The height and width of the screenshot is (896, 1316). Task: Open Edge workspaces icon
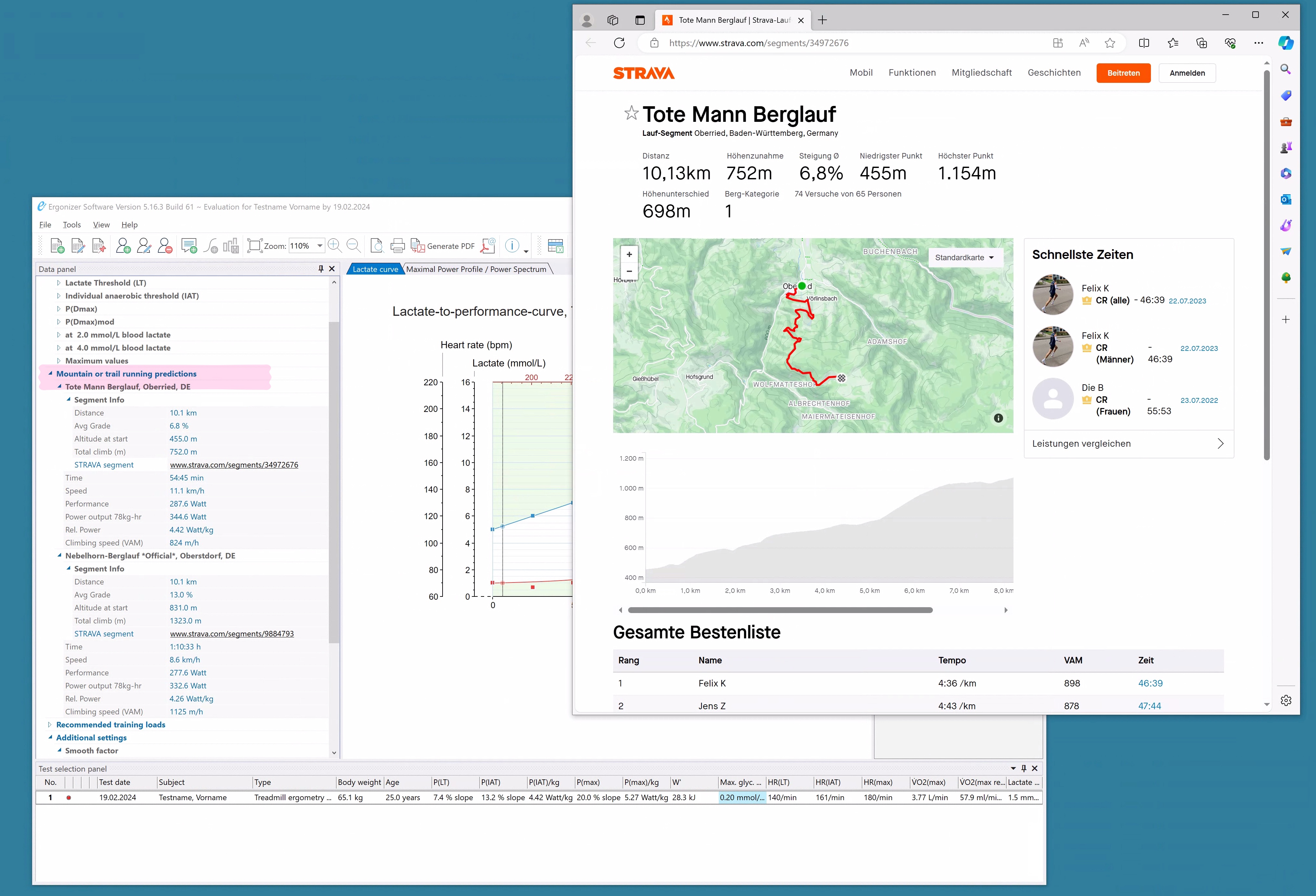click(x=613, y=20)
